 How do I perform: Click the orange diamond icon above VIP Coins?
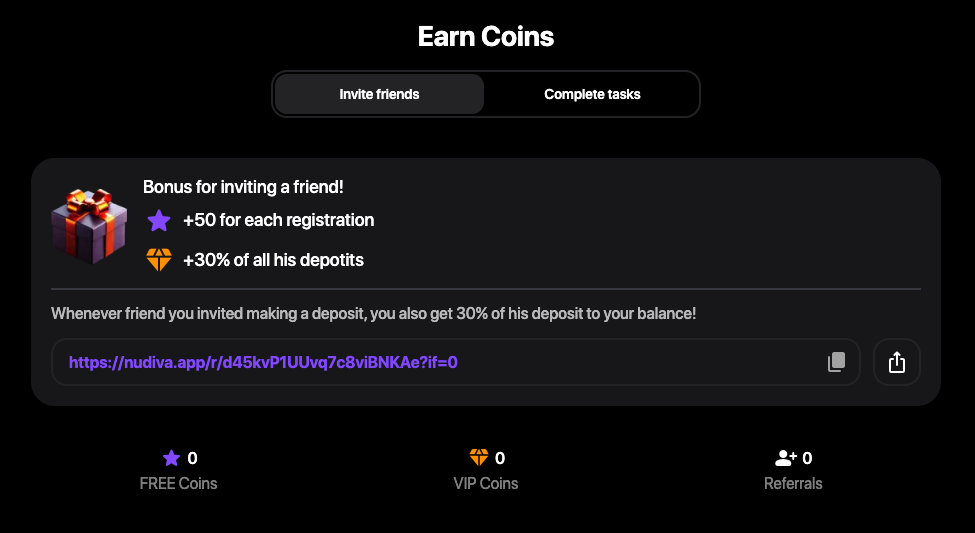pos(479,458)
